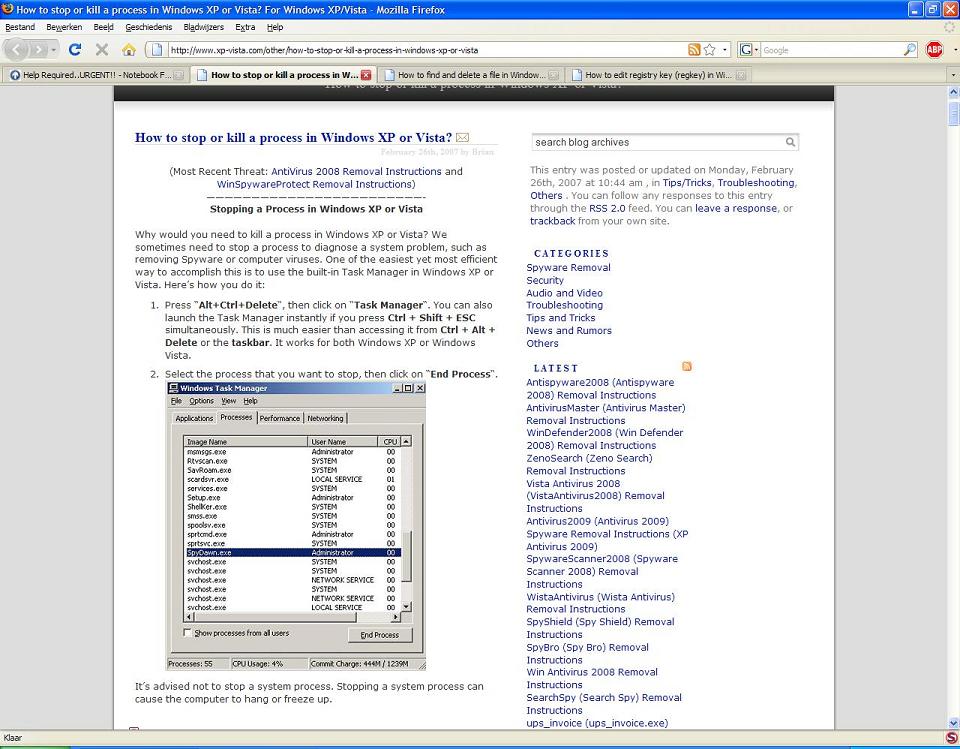Screen dimensions: 960x749
Task: Restore down the Firefox window
Action: [932, 9]
